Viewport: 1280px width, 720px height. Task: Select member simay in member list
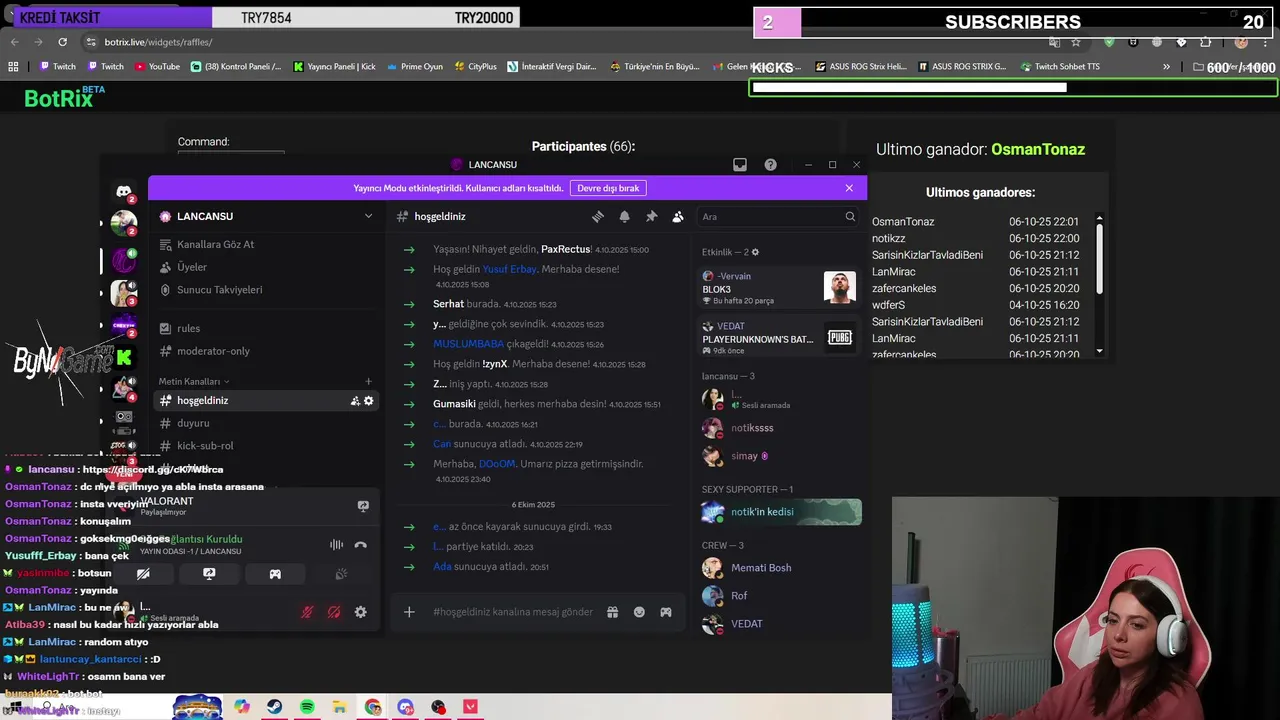pyautogui.click(x=779, y=456)
